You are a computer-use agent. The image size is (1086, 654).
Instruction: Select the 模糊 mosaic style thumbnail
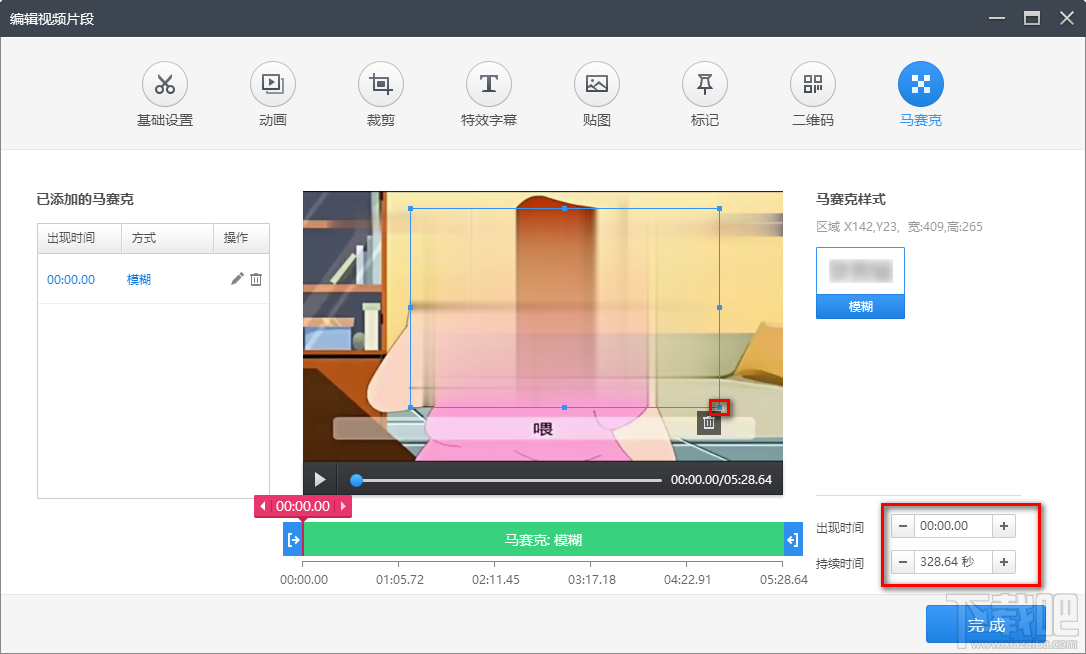[860, 282]
